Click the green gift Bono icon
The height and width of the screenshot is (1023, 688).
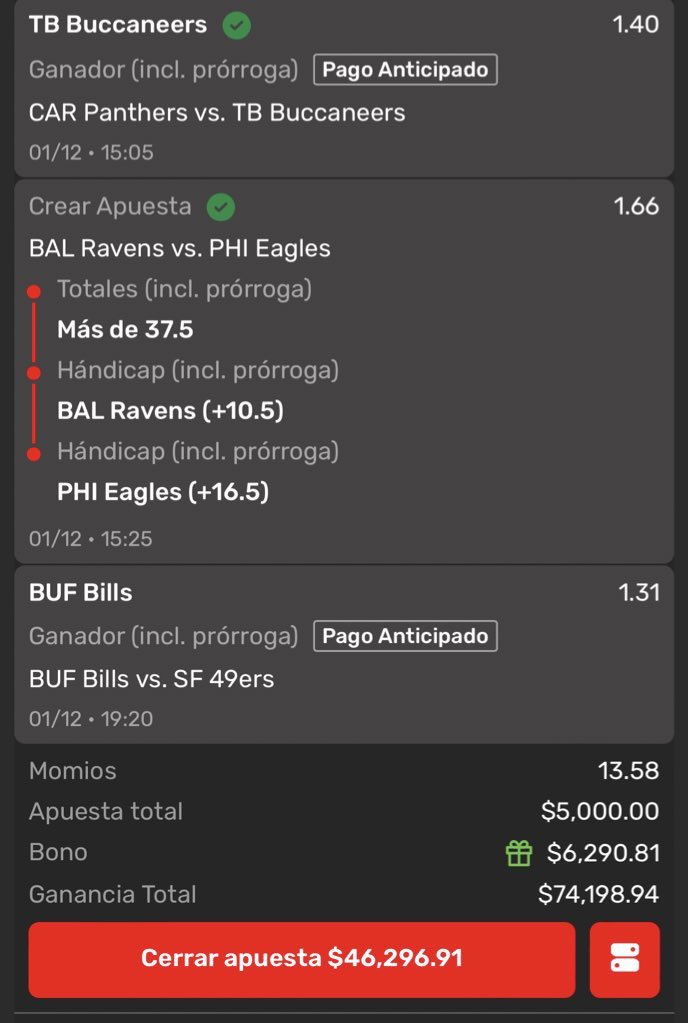(519, 853)
